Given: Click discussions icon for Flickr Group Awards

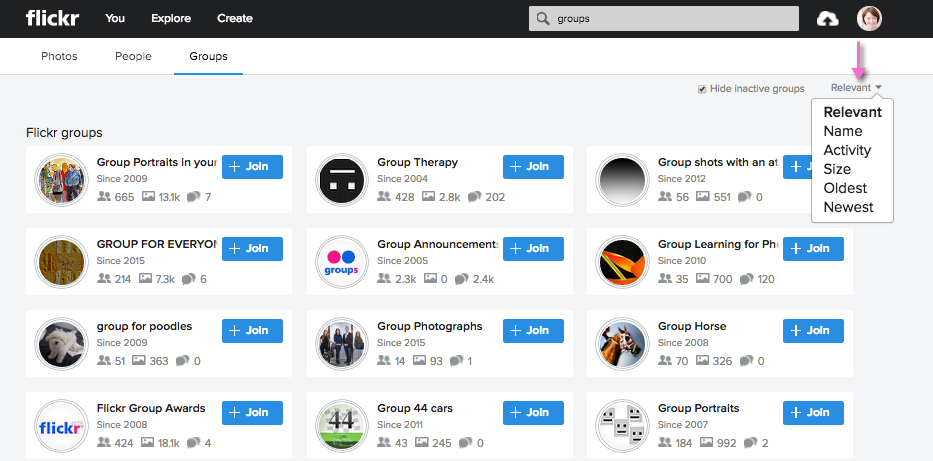Looking at the screenshot, I should pyautogui.click(x=193, y=443).
